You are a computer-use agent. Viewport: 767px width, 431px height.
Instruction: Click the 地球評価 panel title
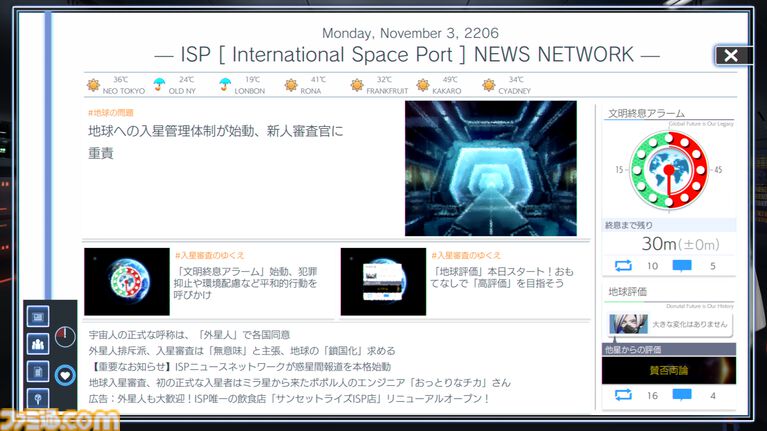coord(628,292)
